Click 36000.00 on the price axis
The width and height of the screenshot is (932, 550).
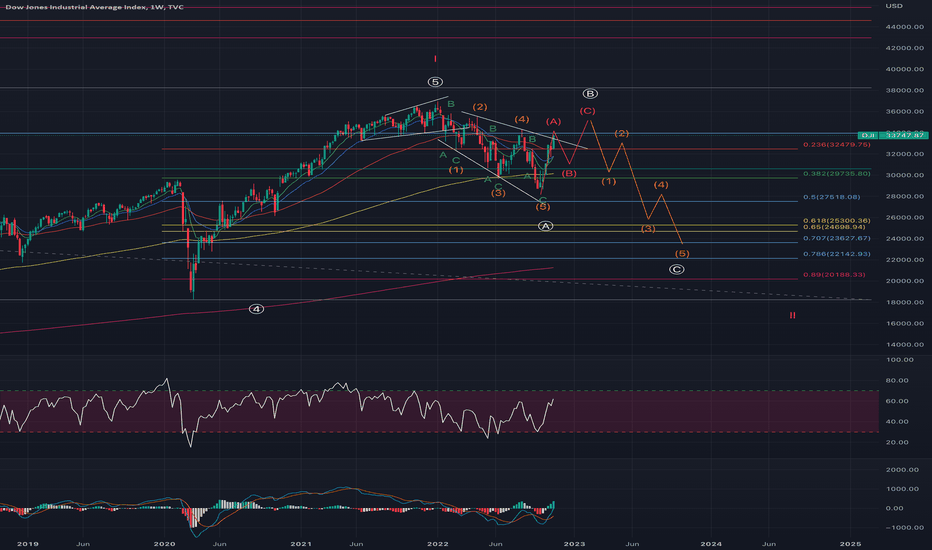(904, 112)
